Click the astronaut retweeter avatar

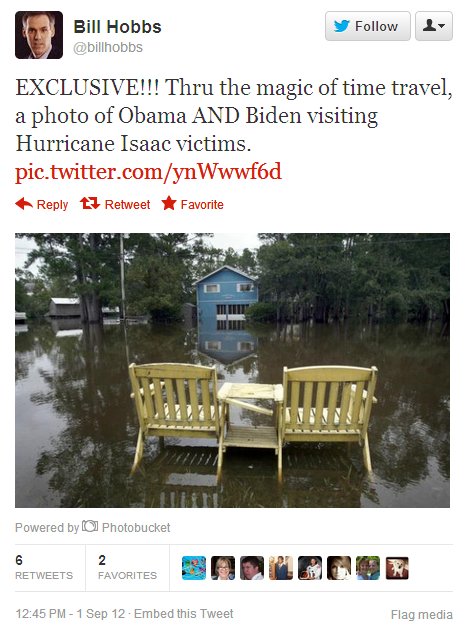(310, 568)
